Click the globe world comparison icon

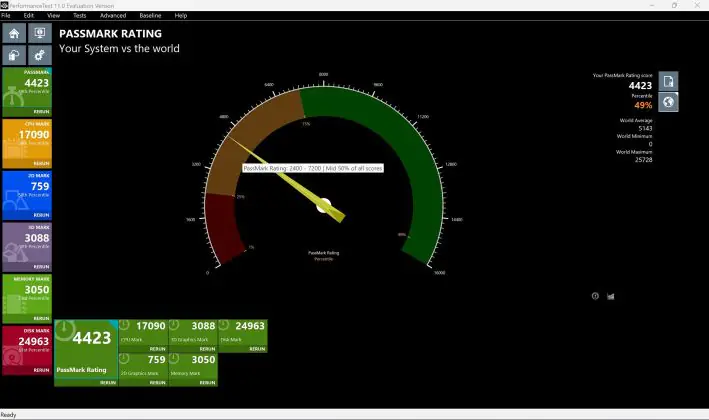tap(668, 102)
